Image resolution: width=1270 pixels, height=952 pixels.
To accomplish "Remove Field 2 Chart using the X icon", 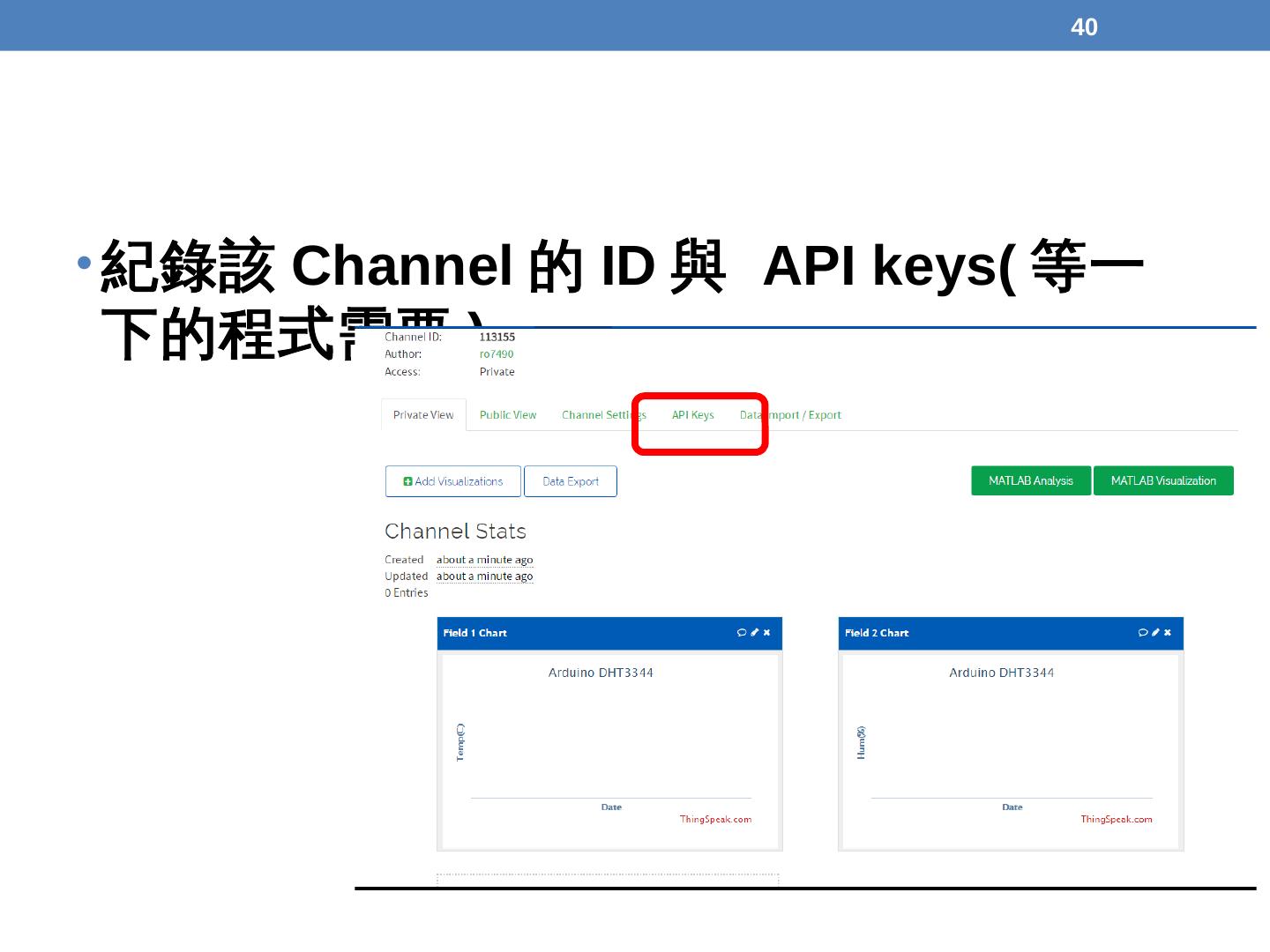I will (x=1168, y=633).
